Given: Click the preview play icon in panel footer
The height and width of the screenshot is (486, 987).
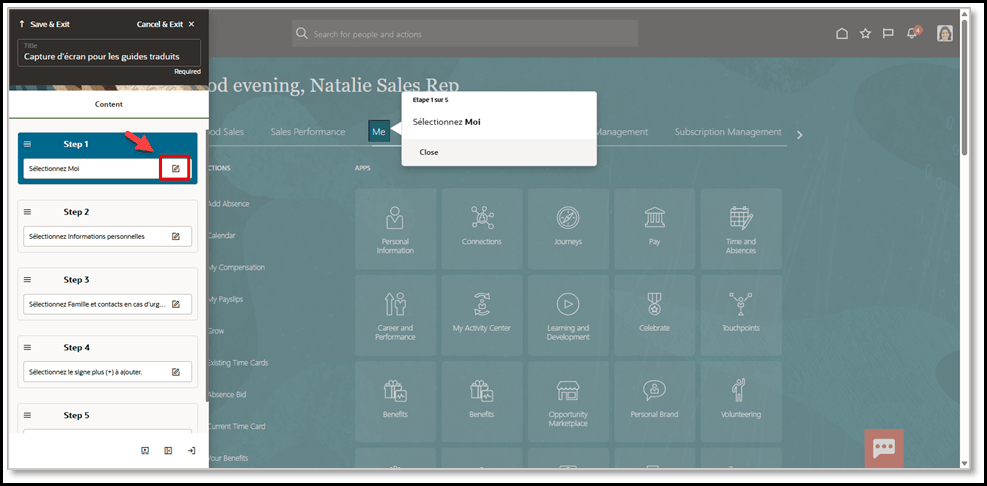Looking at the screenshot, I should (145, 451).
